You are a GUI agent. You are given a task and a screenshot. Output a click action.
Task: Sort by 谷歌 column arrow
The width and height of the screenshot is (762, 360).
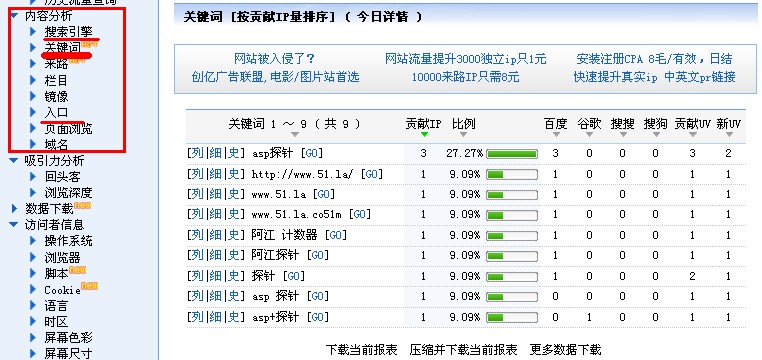(x=589, y=135)
